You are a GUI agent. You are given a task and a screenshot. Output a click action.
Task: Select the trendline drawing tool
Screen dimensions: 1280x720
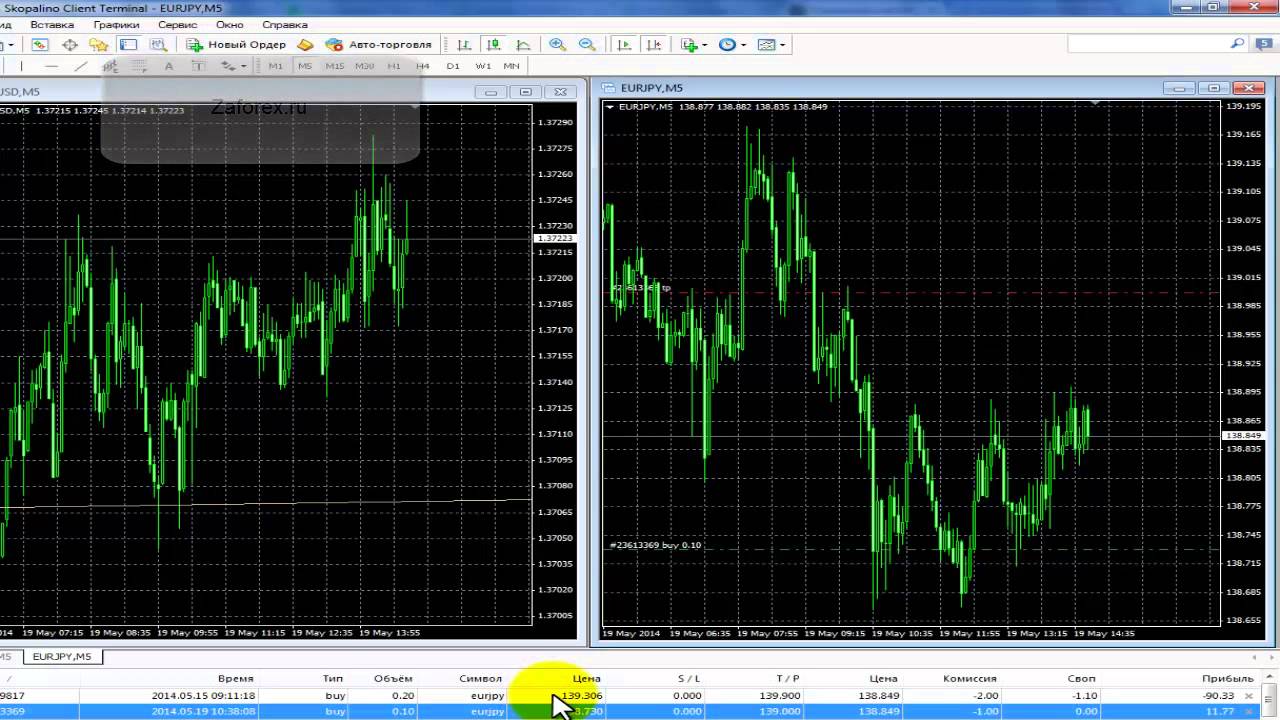(x=81, y=66)
